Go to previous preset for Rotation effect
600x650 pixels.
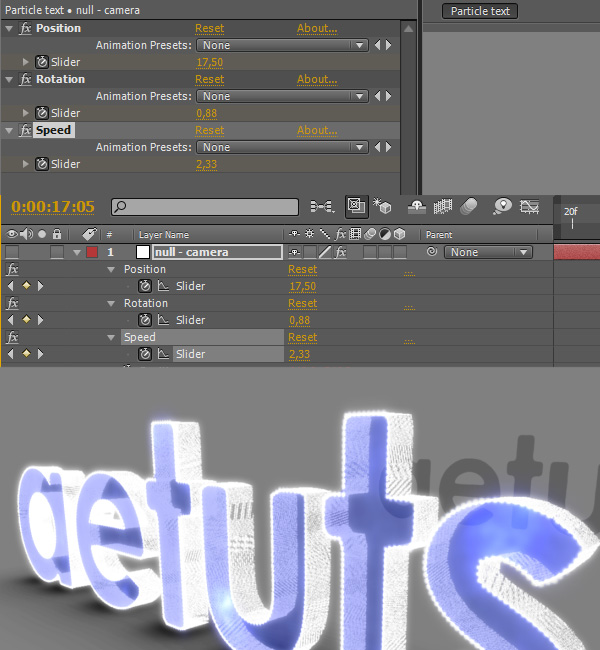pos(377,96)
